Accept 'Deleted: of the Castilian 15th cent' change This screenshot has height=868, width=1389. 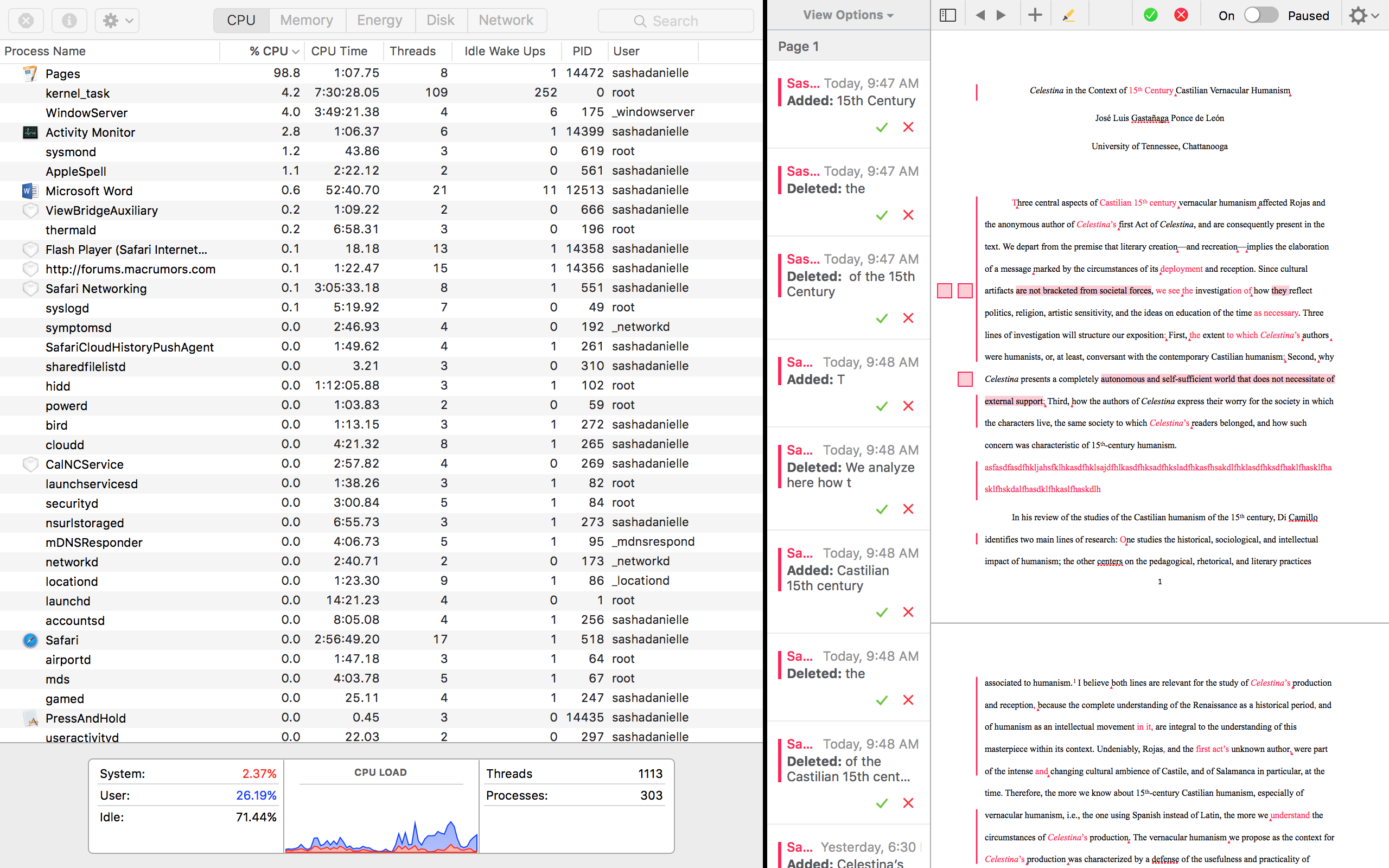882,803
